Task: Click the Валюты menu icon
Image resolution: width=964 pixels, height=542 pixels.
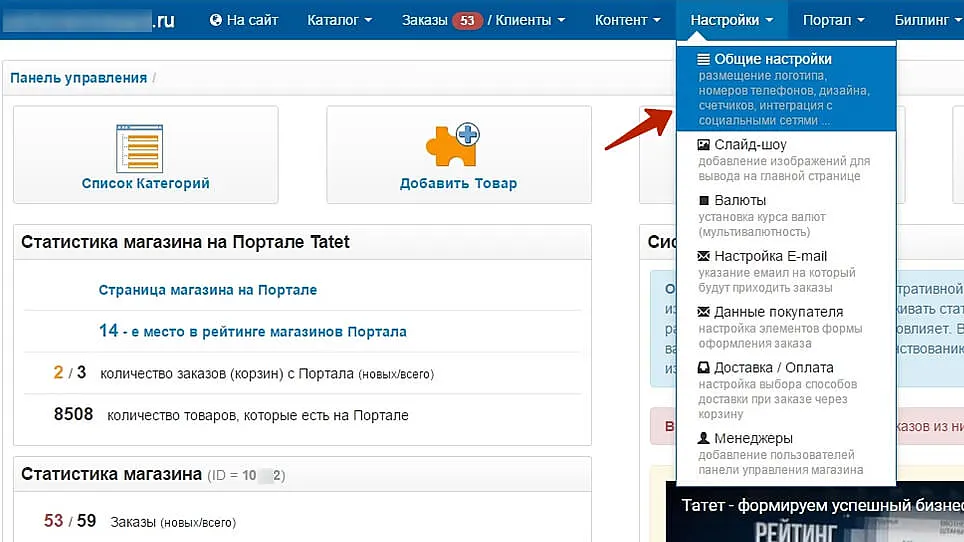Action: point(704,201)
